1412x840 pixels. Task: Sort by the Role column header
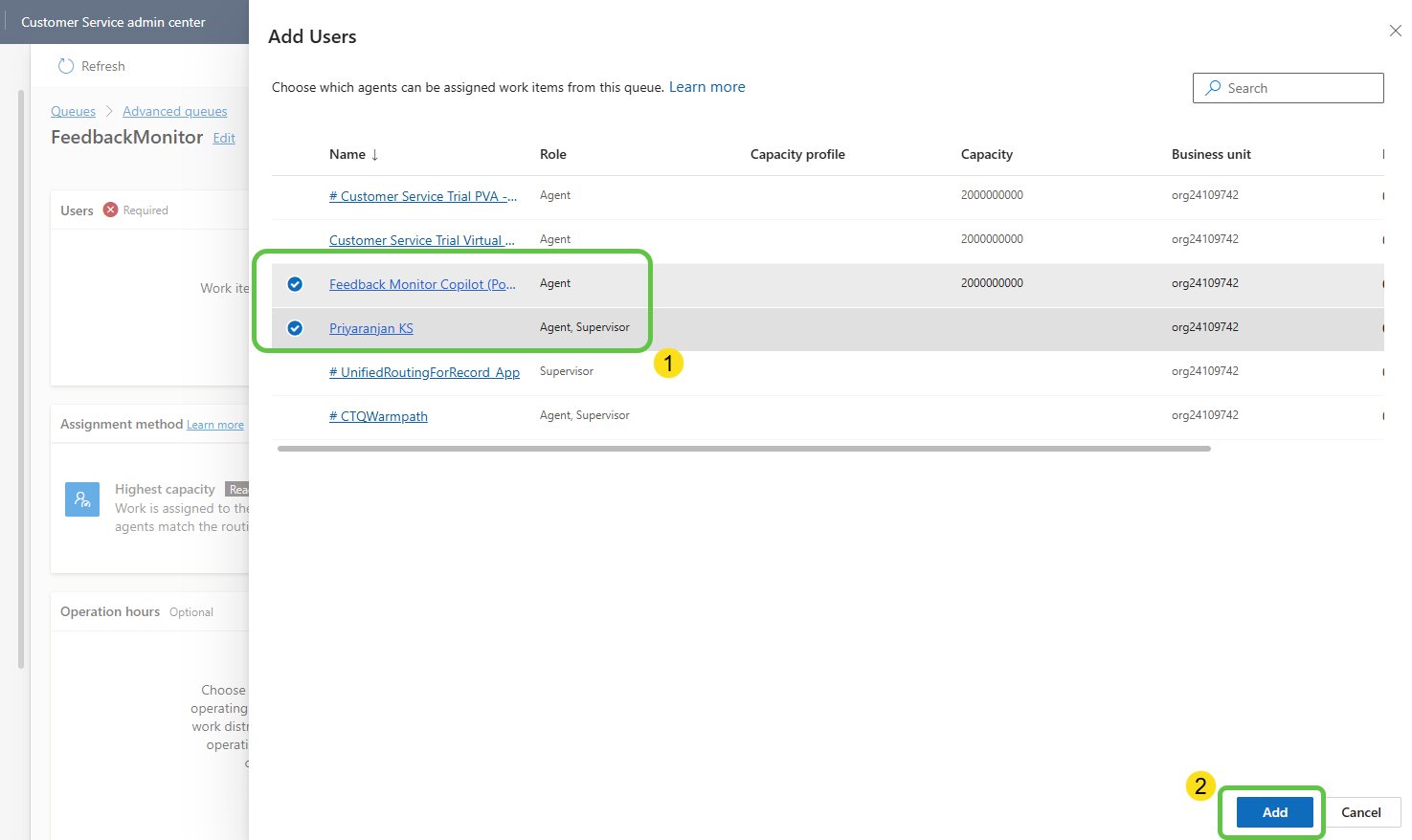click(x=552, y=154)
